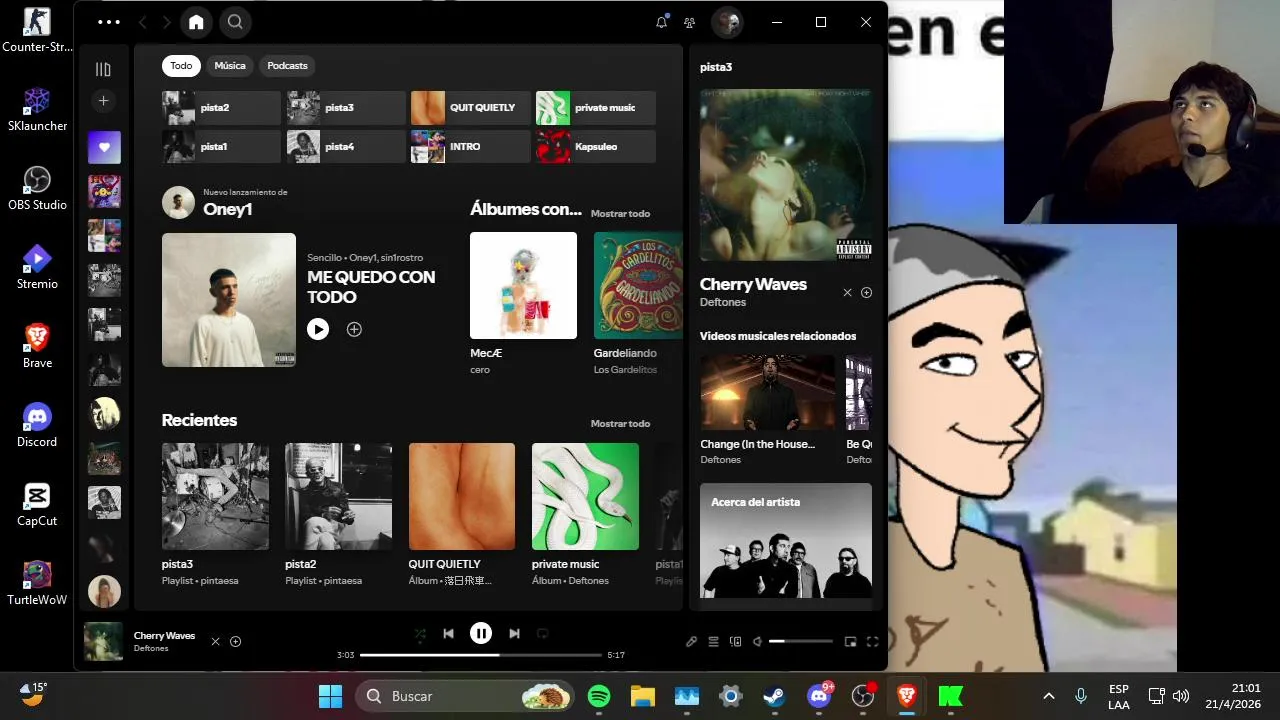Open OBS Studio desktop shortcut
This screenshot has height=720, width=1280.
37,188
